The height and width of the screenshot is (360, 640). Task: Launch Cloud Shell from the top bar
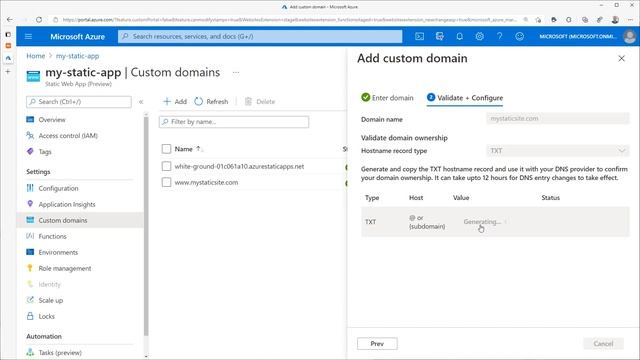[419, 36]
